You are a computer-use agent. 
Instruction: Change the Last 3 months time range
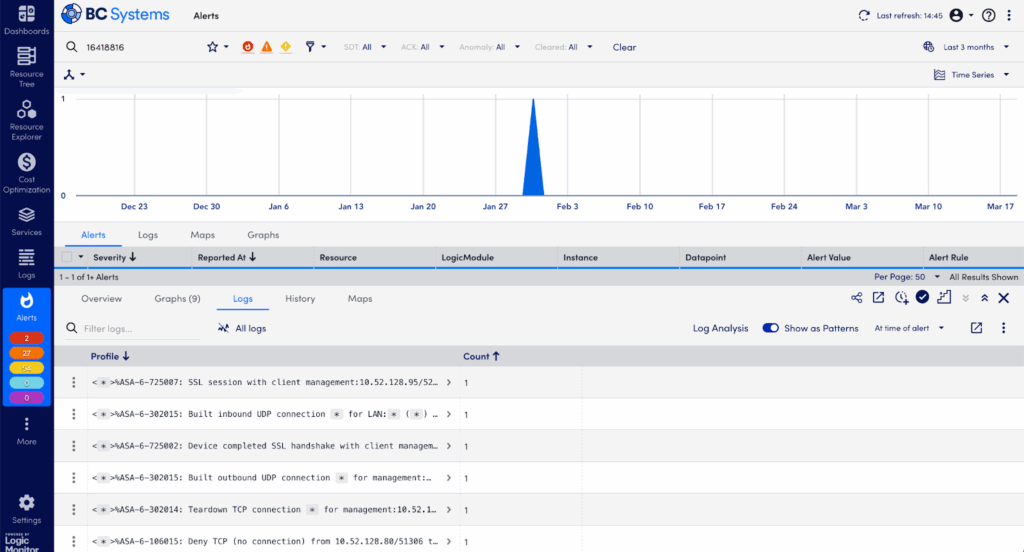click(x=967, y=47)
